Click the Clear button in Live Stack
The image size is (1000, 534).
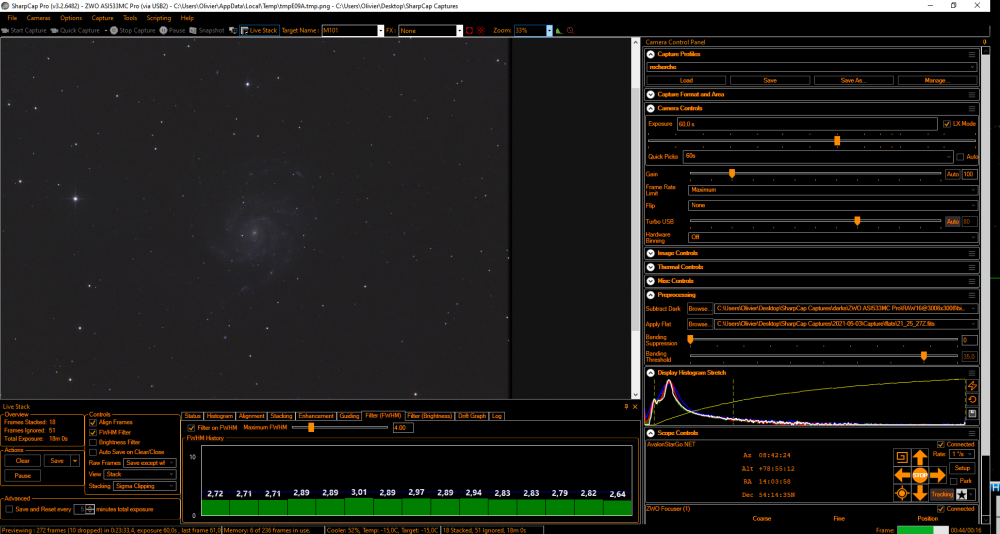[22, 460]
